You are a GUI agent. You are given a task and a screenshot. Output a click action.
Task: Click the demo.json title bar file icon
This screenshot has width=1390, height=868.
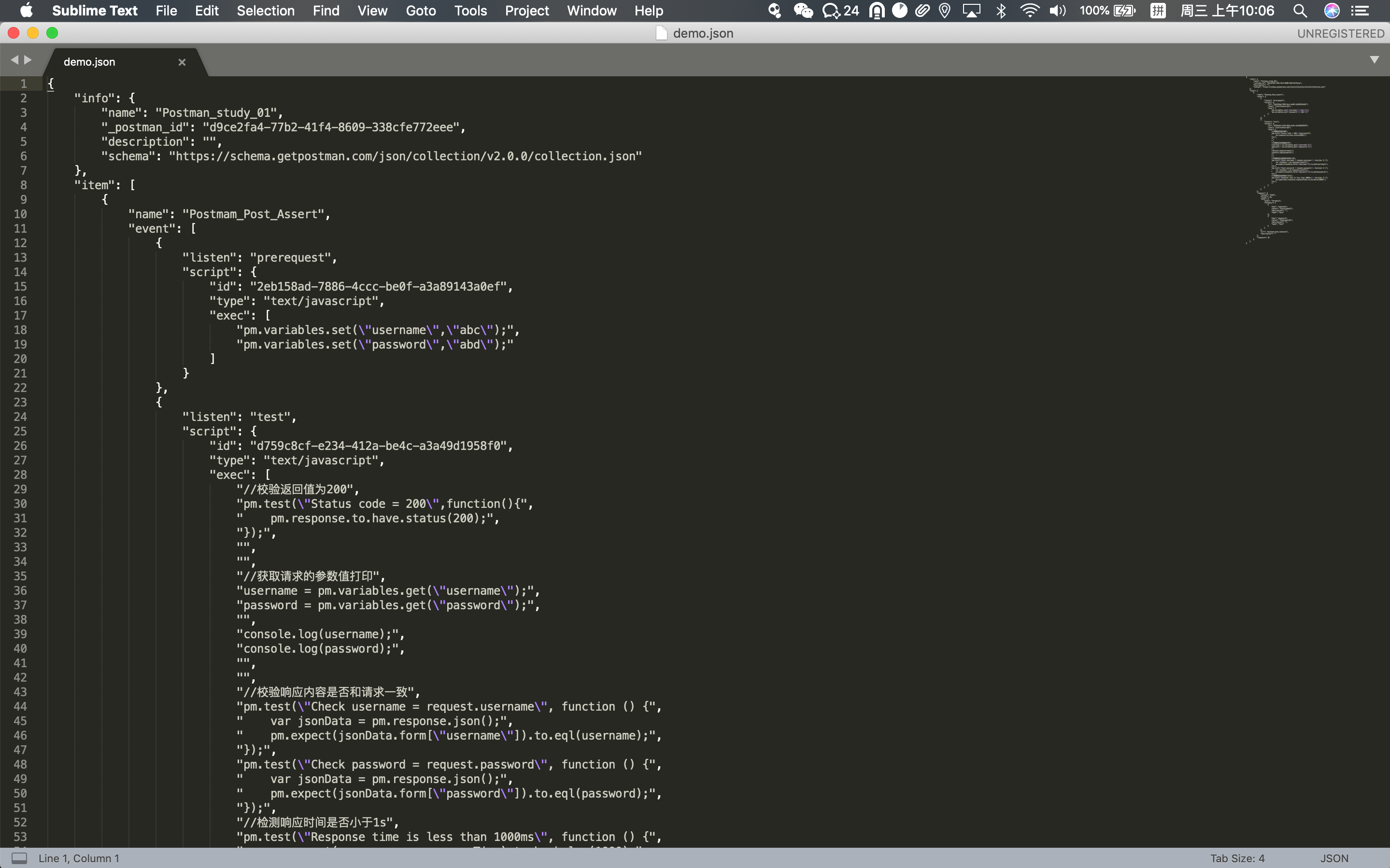pyautogui.click(x=661, y=33)
